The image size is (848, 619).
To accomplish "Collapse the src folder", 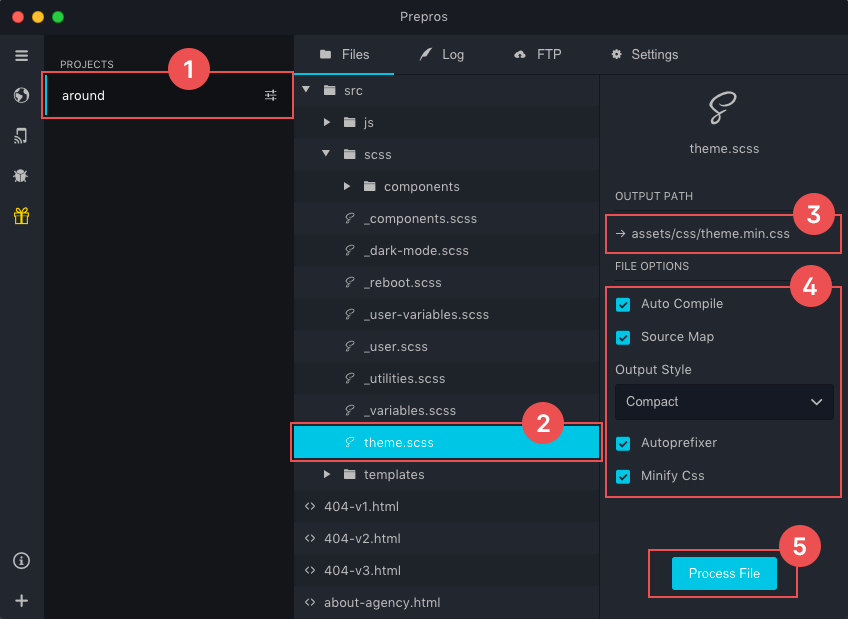I will (306, 89).
